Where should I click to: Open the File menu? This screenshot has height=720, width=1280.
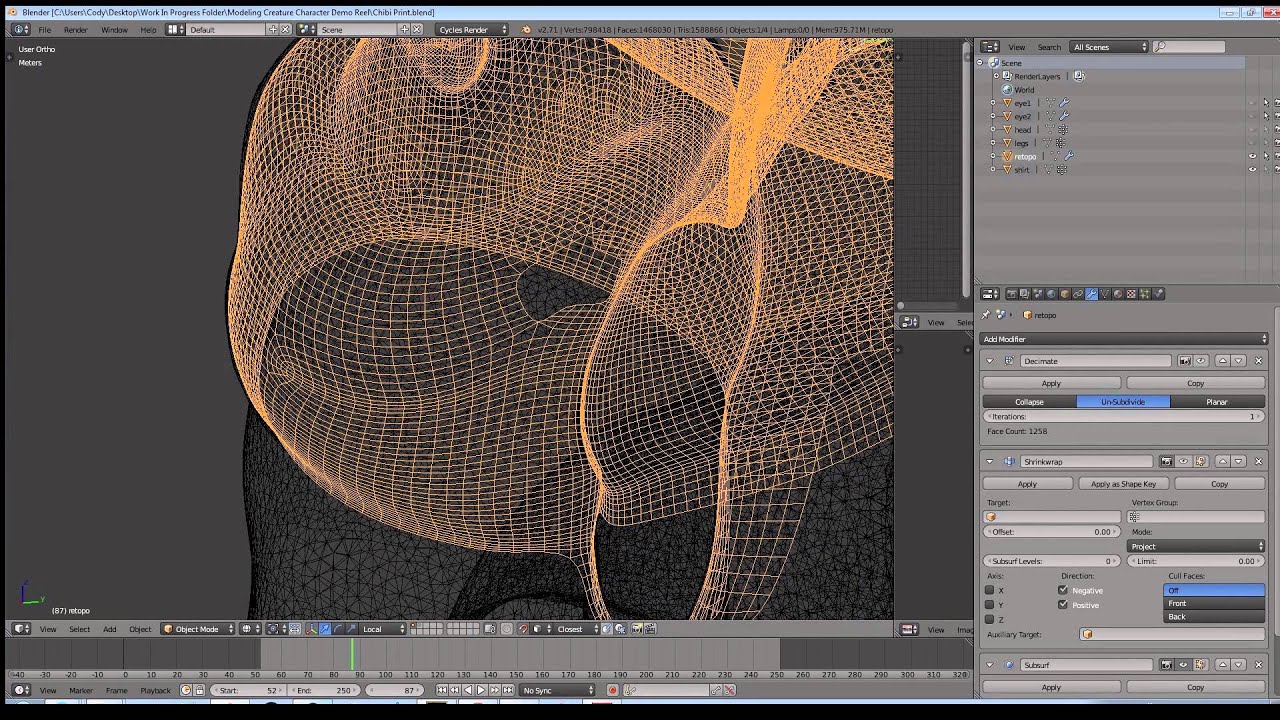45,29
